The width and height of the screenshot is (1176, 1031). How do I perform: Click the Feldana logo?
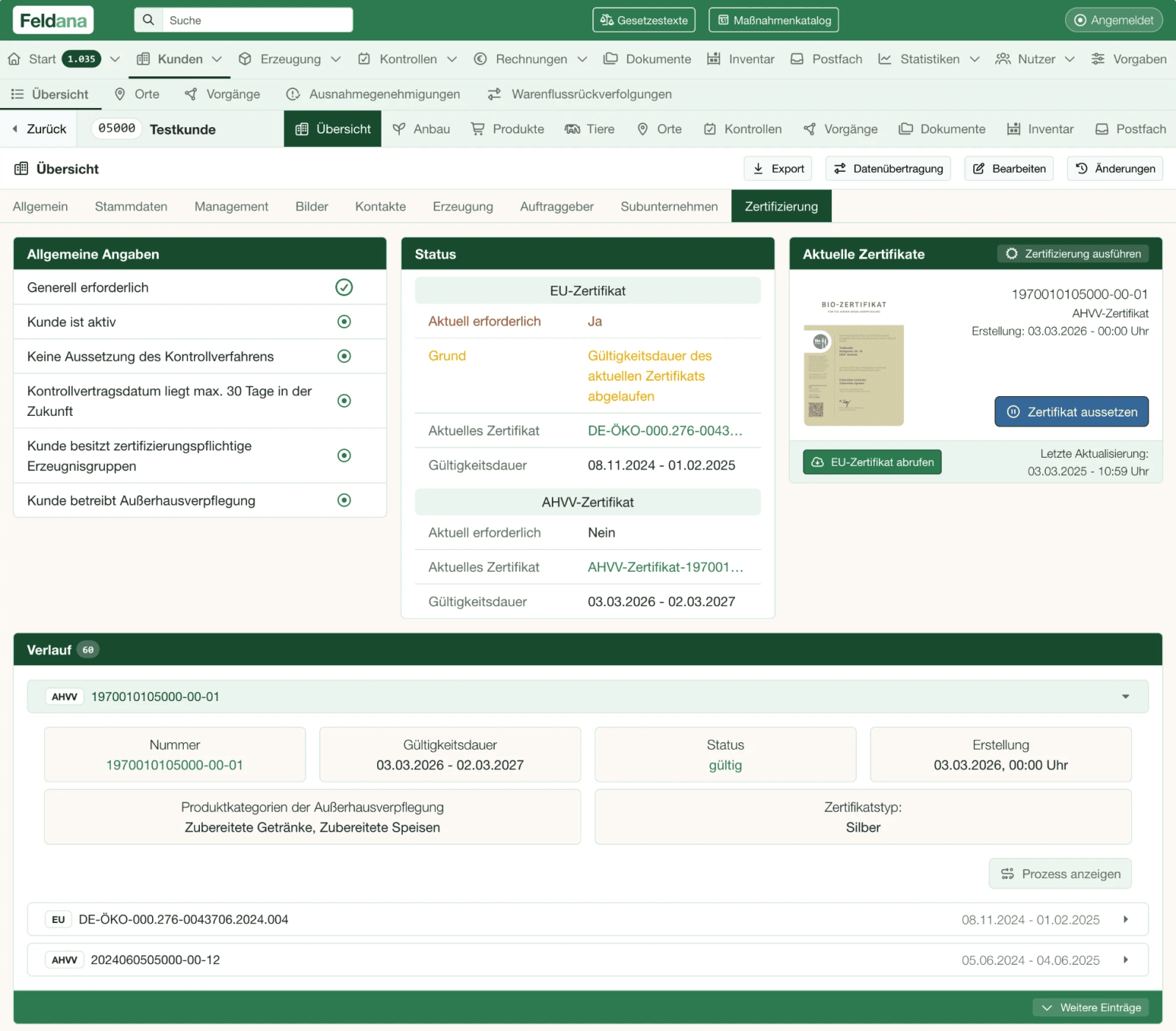[x=53, y=20]
